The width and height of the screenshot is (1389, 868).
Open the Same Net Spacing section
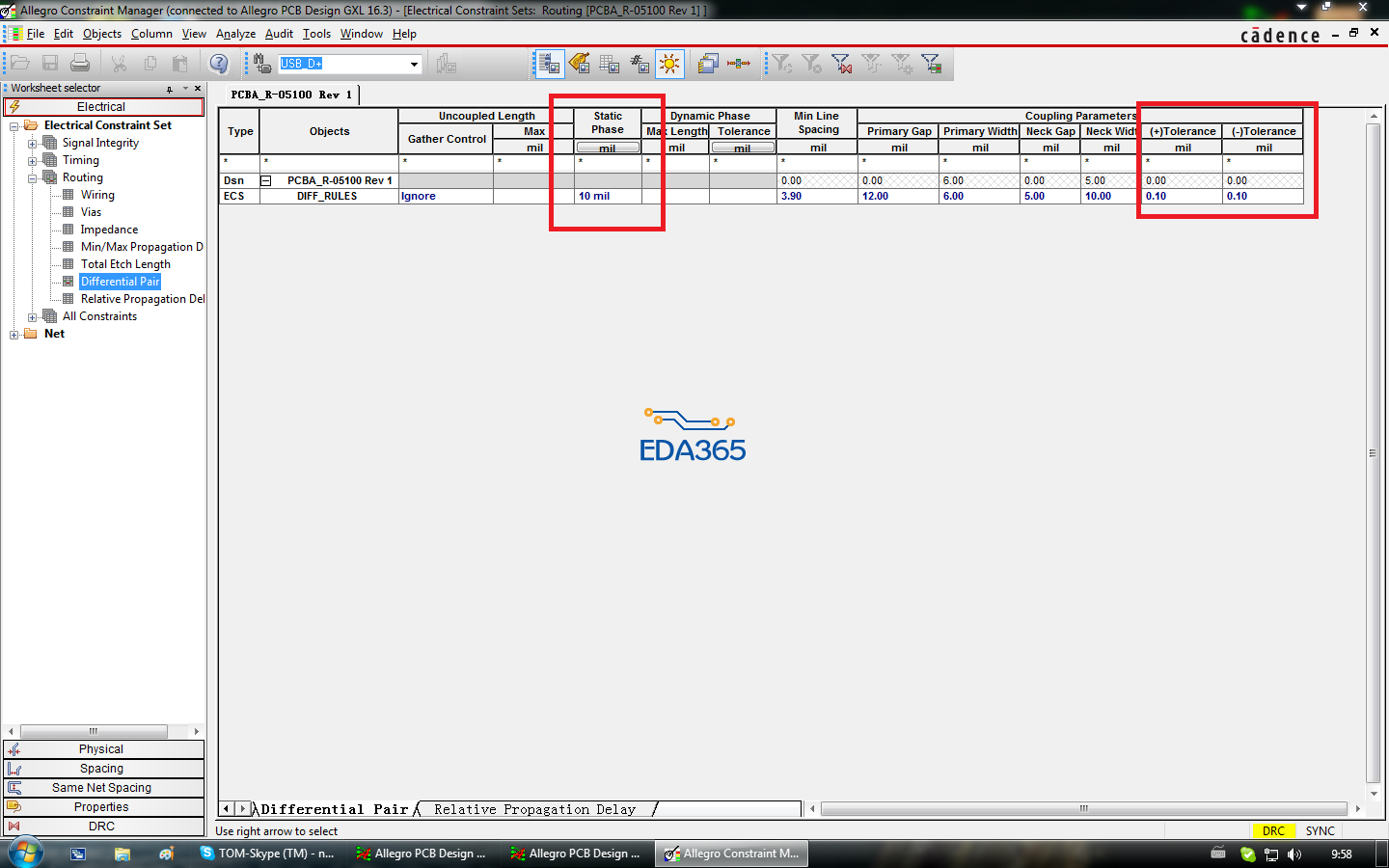(103, 788)
